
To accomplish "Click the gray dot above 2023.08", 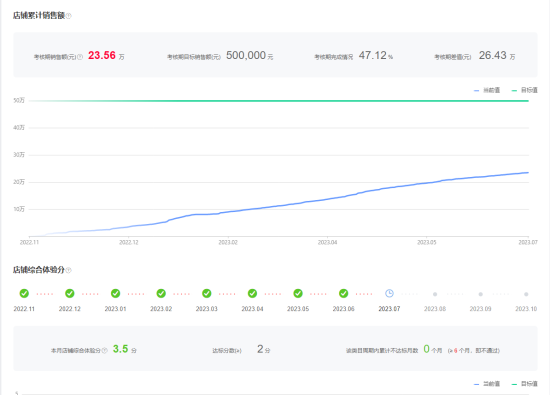I will [435, 294].
